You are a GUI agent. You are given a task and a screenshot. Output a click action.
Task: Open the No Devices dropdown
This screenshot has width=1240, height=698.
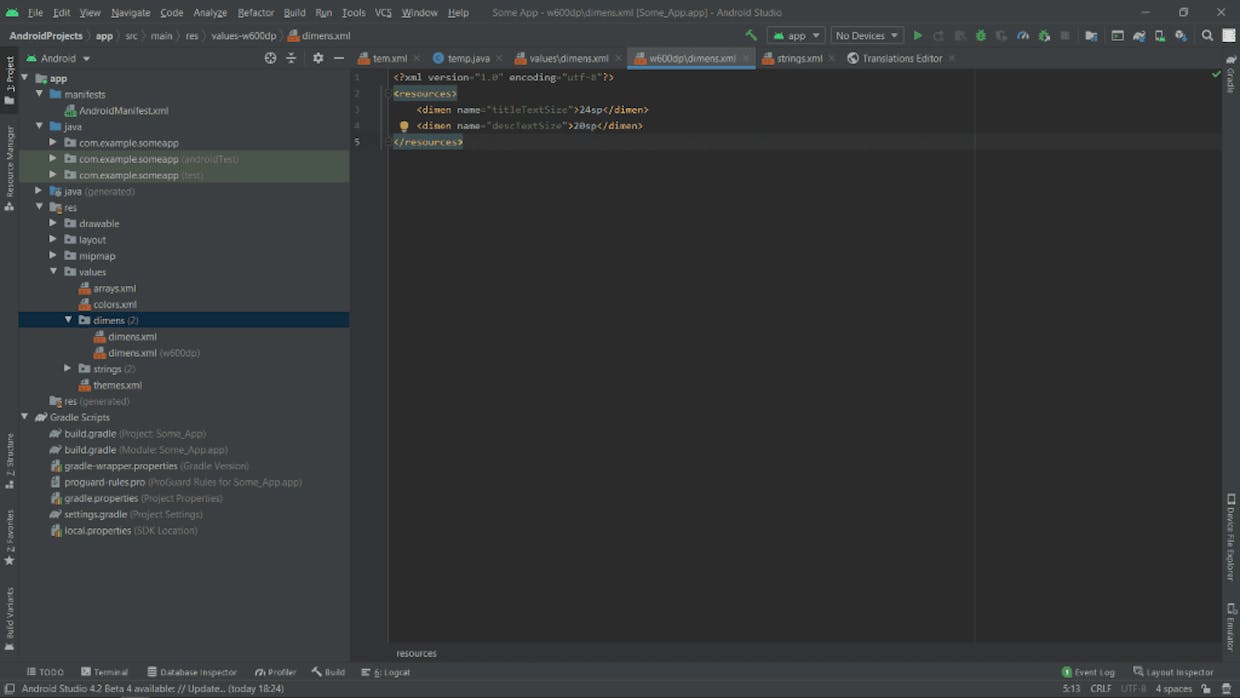(x=867, y=35)
